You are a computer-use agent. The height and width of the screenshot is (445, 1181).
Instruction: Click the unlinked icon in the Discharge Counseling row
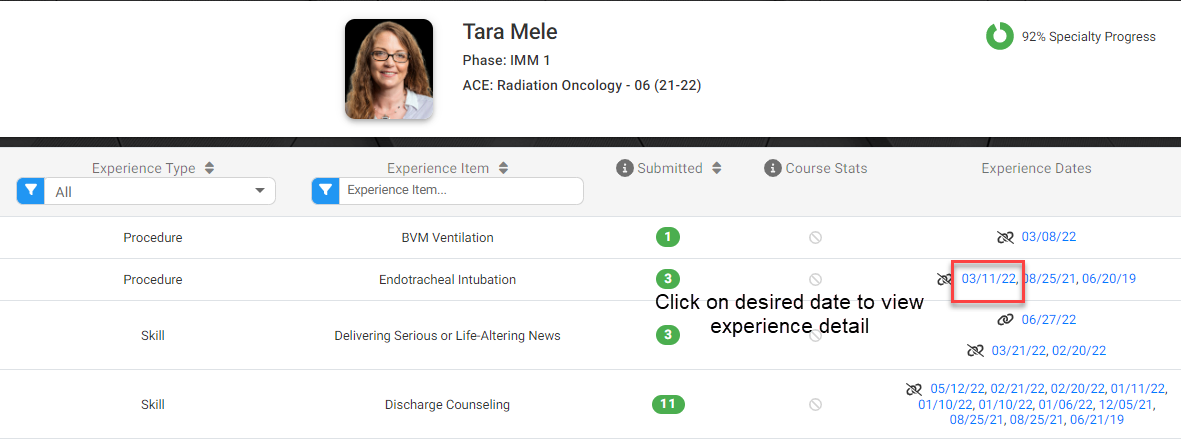914,389
